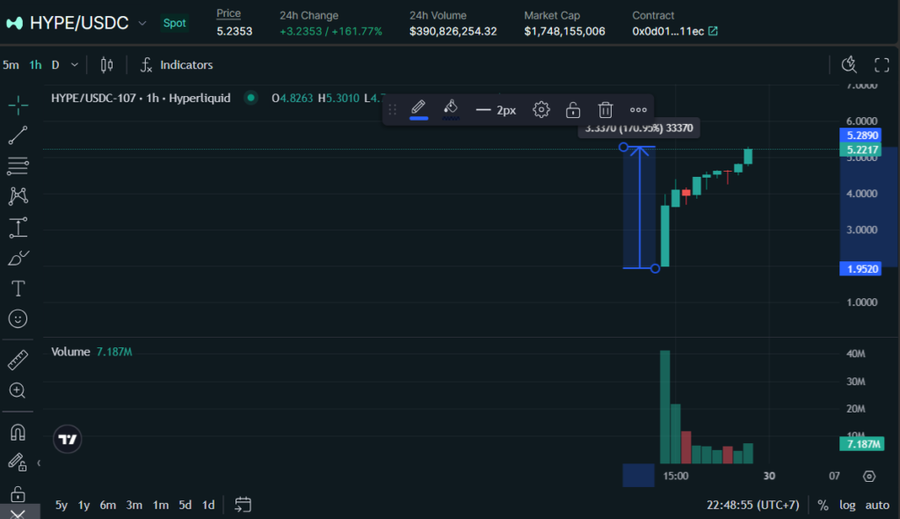This screenshot has width=900, height=519.
Task: Set chart range to 5y
Action: pyautogui.click(x=61, y=505)
